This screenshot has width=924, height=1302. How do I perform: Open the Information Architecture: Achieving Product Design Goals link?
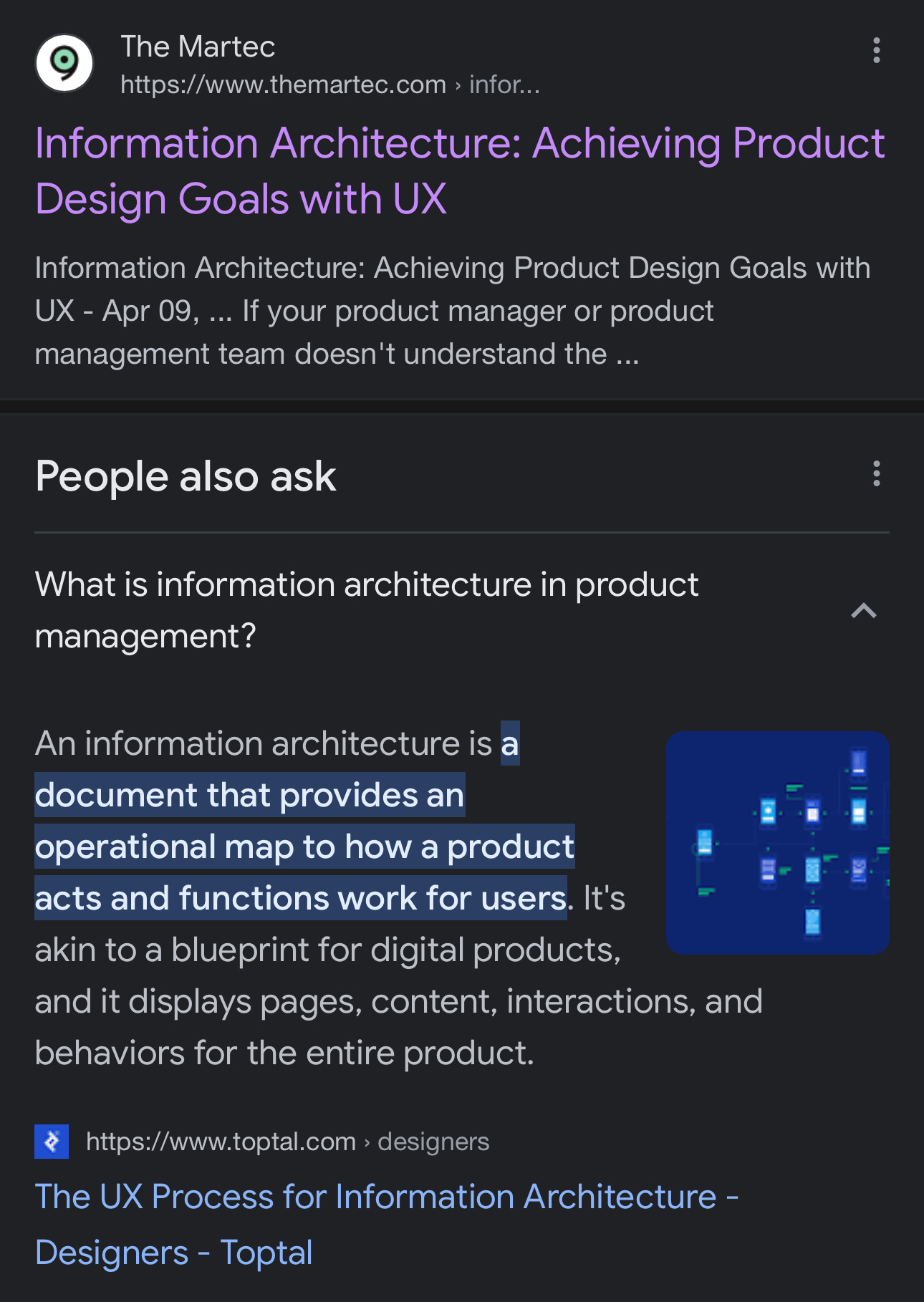[460, 170]
